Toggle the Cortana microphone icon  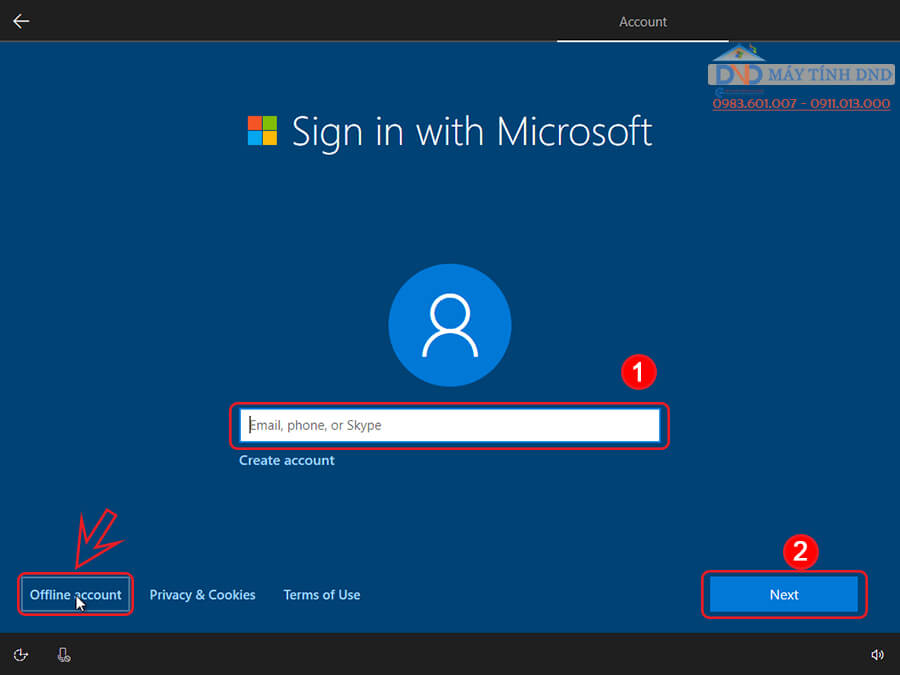(x=64, y=655)
